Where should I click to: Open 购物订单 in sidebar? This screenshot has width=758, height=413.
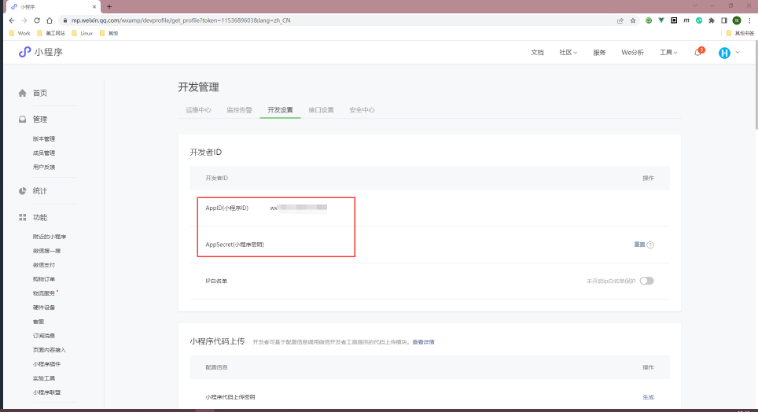[44, 280]
